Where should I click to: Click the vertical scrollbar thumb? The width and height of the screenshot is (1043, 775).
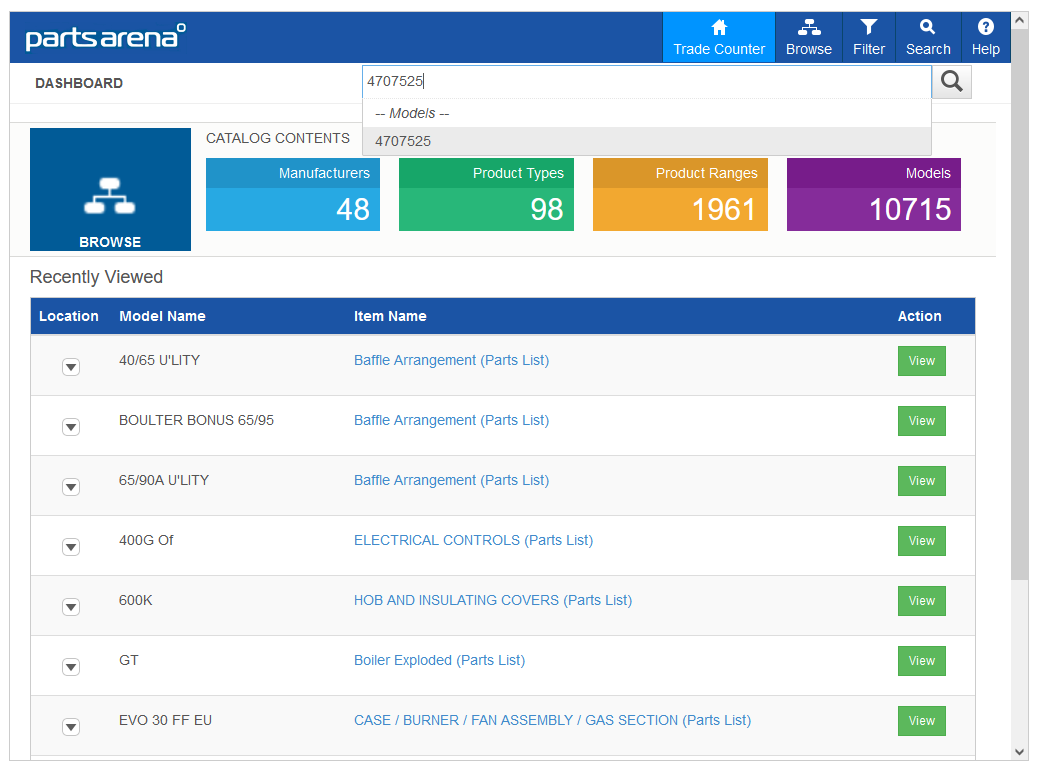coord(1019,305)
